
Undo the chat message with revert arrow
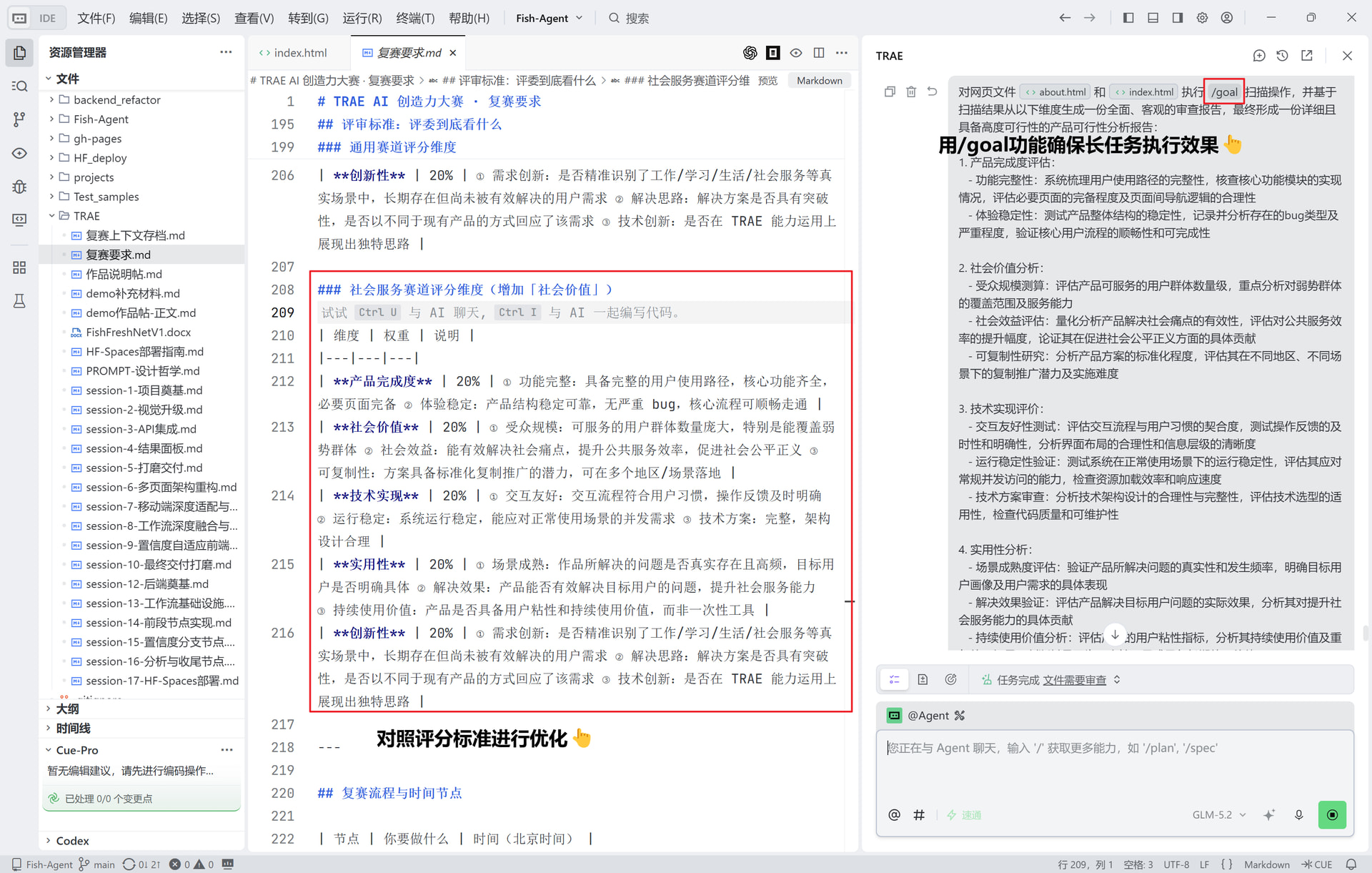[932, 92]
